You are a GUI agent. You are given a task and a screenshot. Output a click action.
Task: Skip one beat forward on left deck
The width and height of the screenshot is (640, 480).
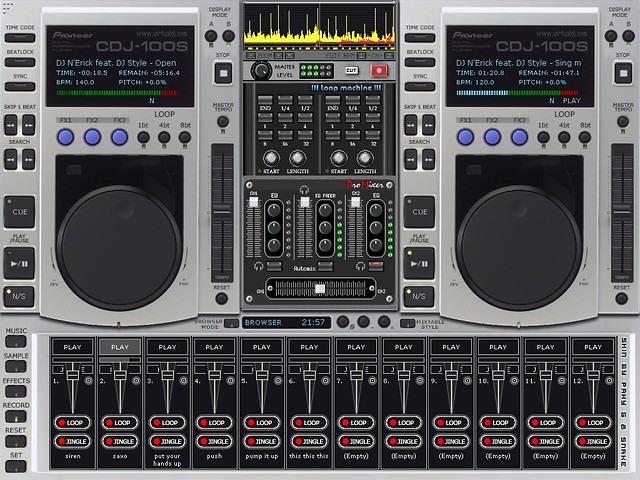29,124
